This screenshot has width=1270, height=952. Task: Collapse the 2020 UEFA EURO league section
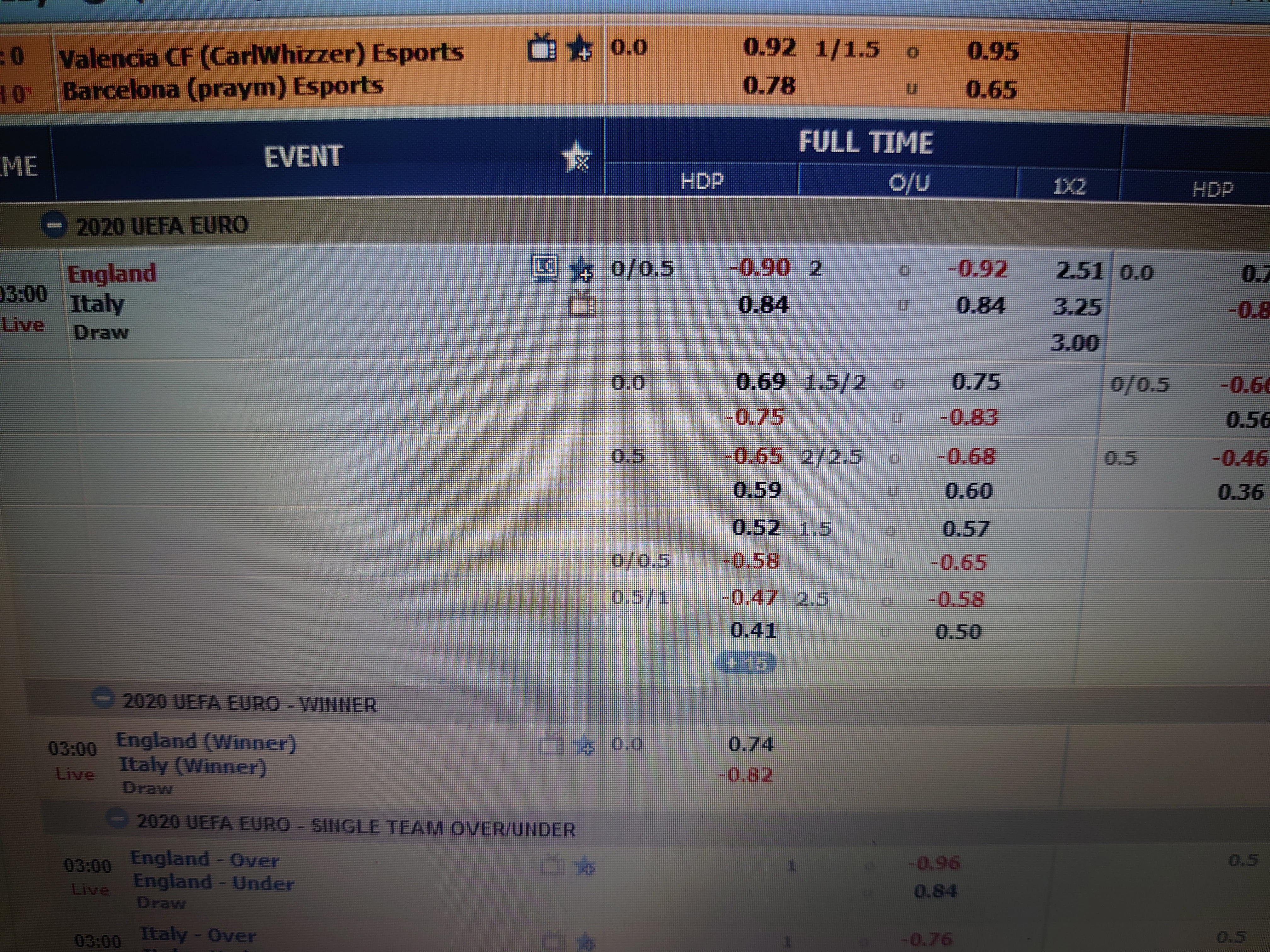tap(54, 225)
